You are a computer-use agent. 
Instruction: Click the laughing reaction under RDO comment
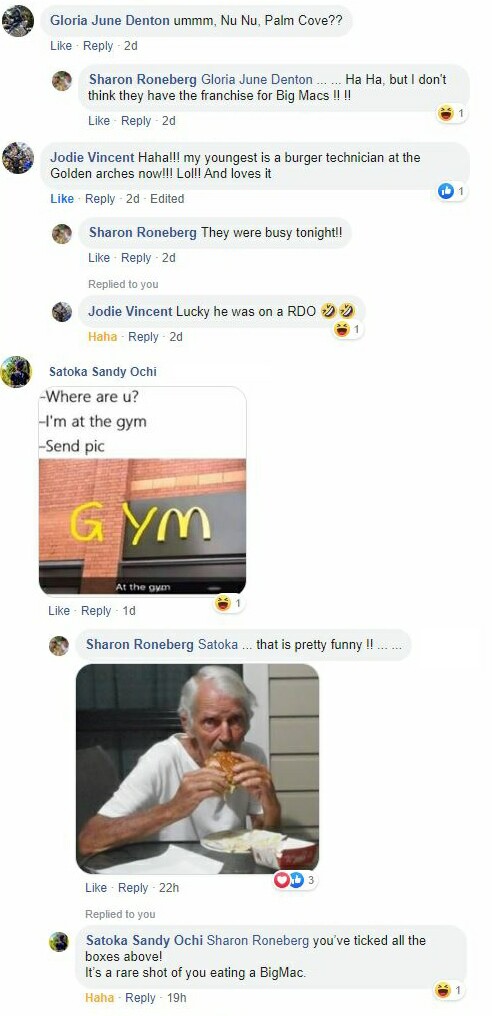(347, 330)
